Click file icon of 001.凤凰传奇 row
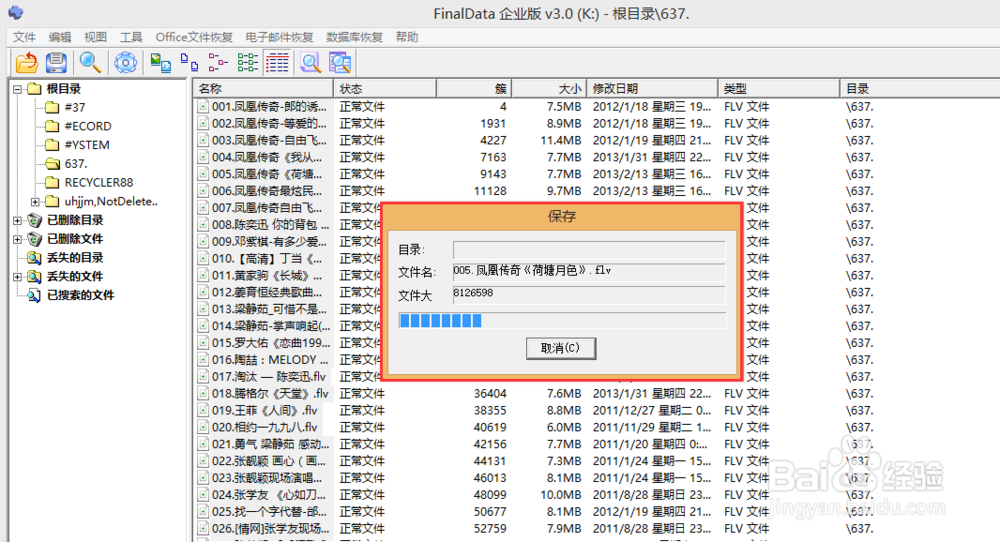The width and height of the screenshot is (1000, 542). click(203, 106)
